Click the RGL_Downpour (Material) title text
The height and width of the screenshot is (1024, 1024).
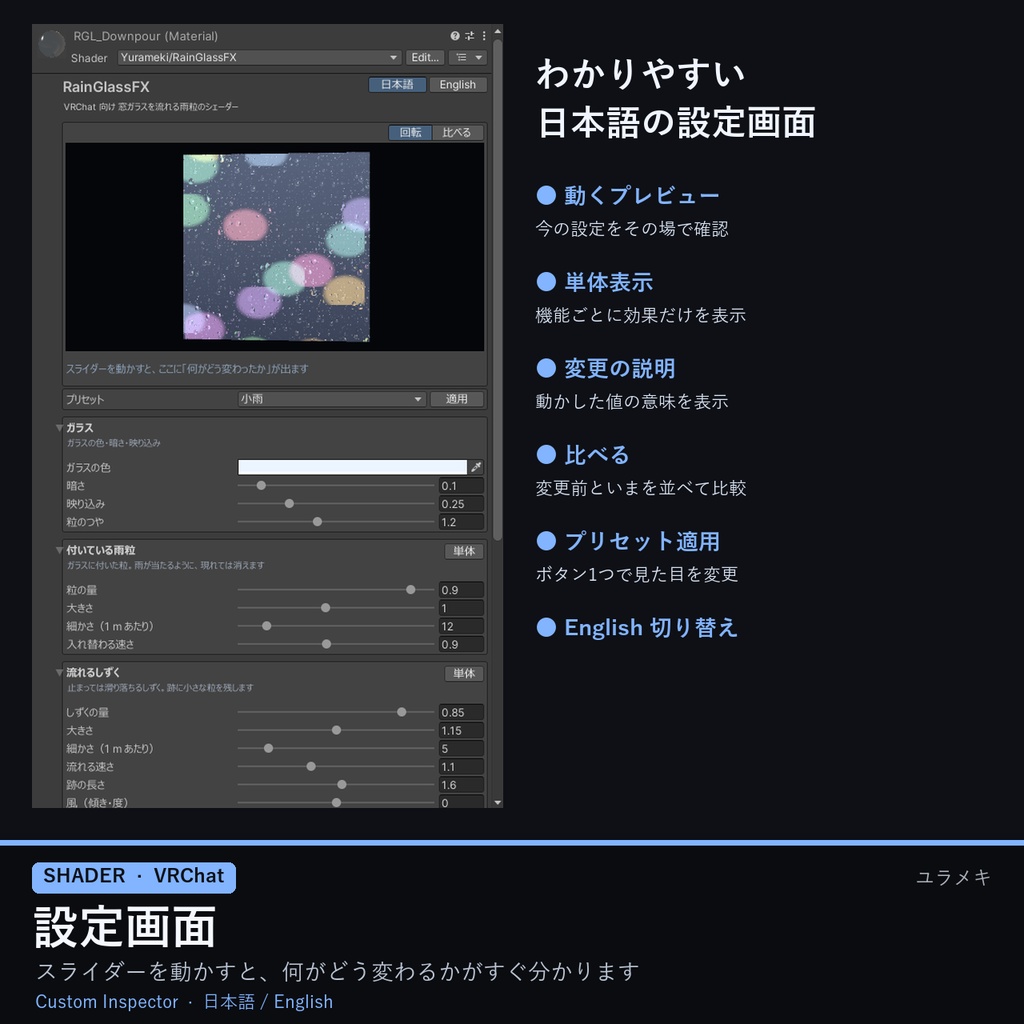[146, 37]
